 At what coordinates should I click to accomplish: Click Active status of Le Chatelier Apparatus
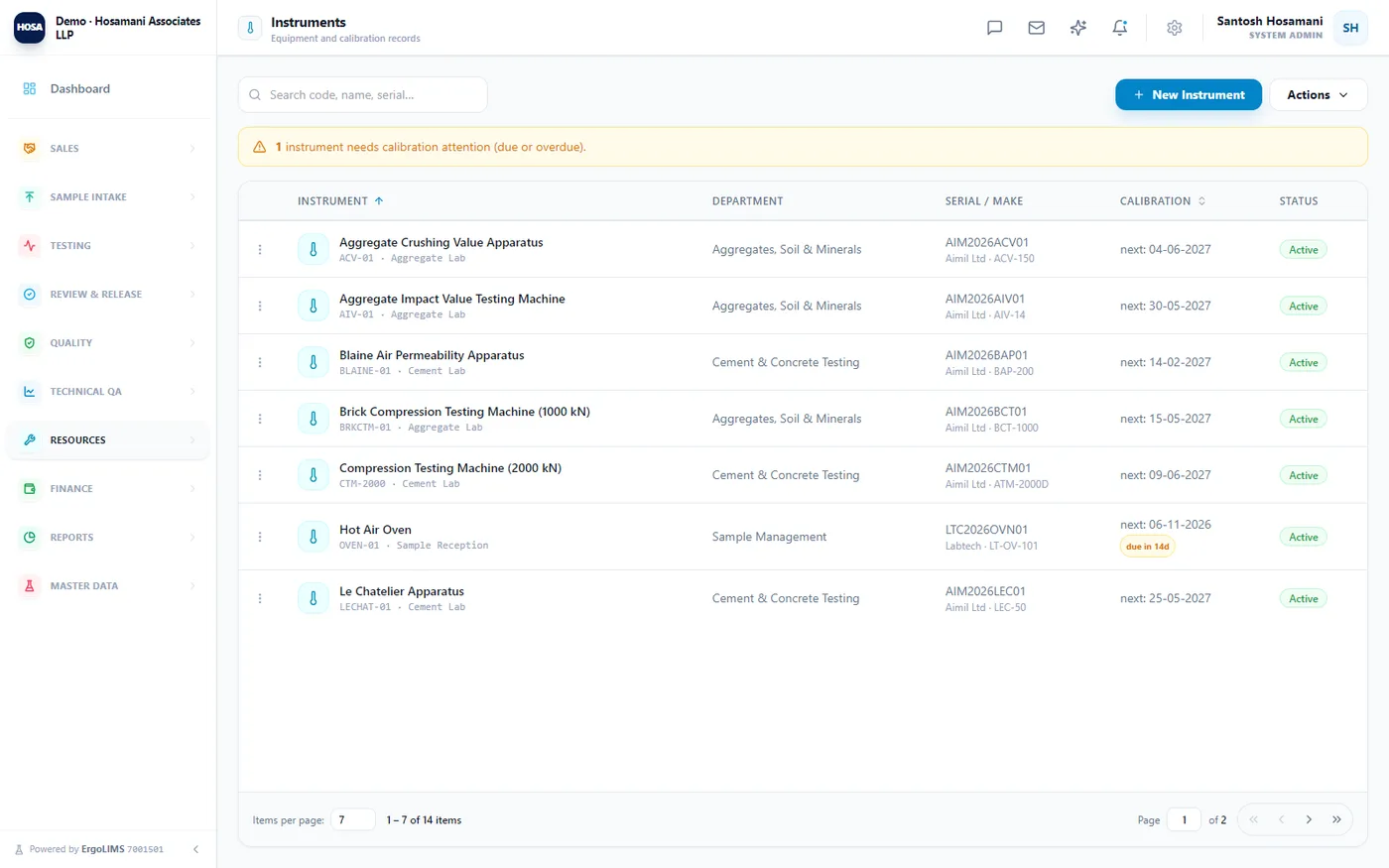coord(1303,598)
